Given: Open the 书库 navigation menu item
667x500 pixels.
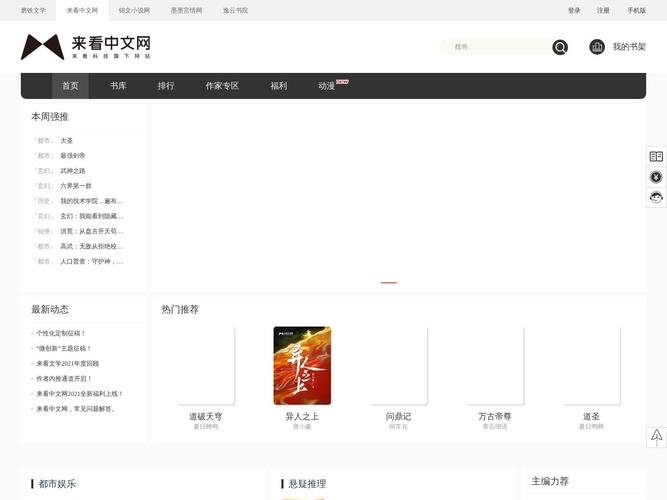Looking at the screenshot, I should tap(118, 86).
